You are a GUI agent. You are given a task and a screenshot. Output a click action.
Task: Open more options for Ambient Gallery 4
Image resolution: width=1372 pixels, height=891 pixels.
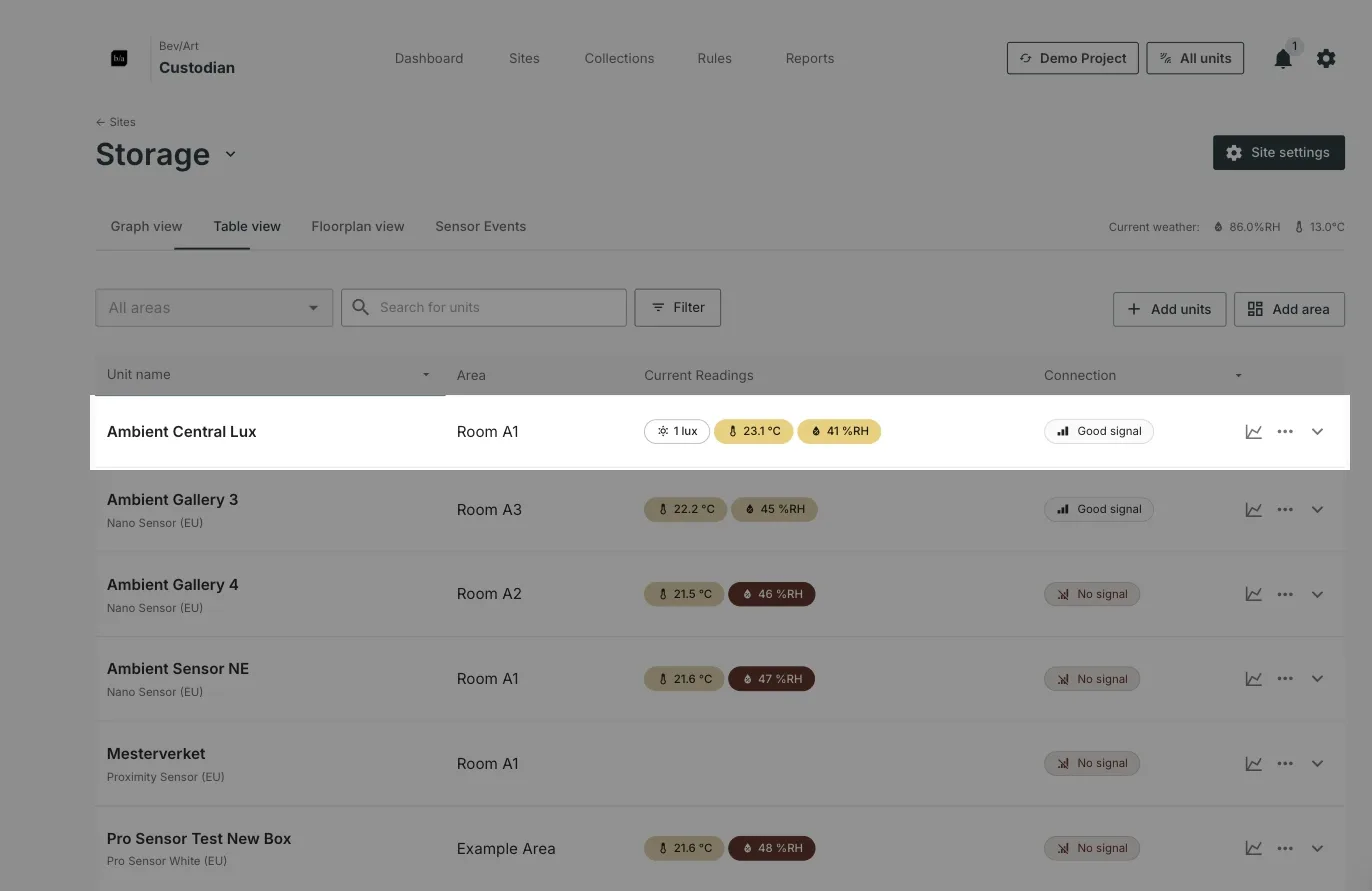[x=1285, y=594]
